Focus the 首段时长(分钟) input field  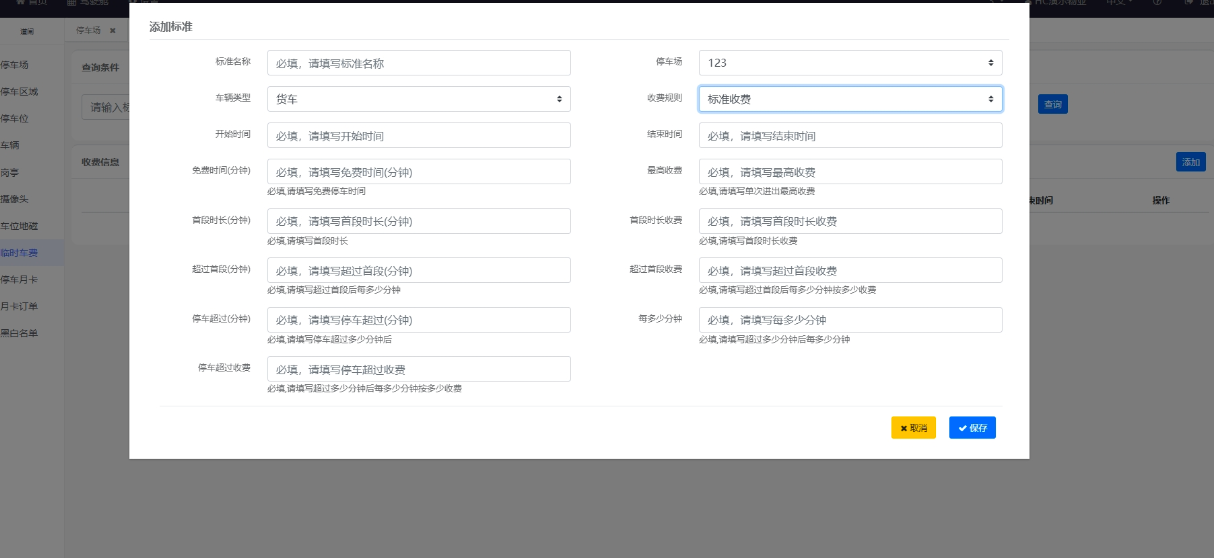click(418, 221)
